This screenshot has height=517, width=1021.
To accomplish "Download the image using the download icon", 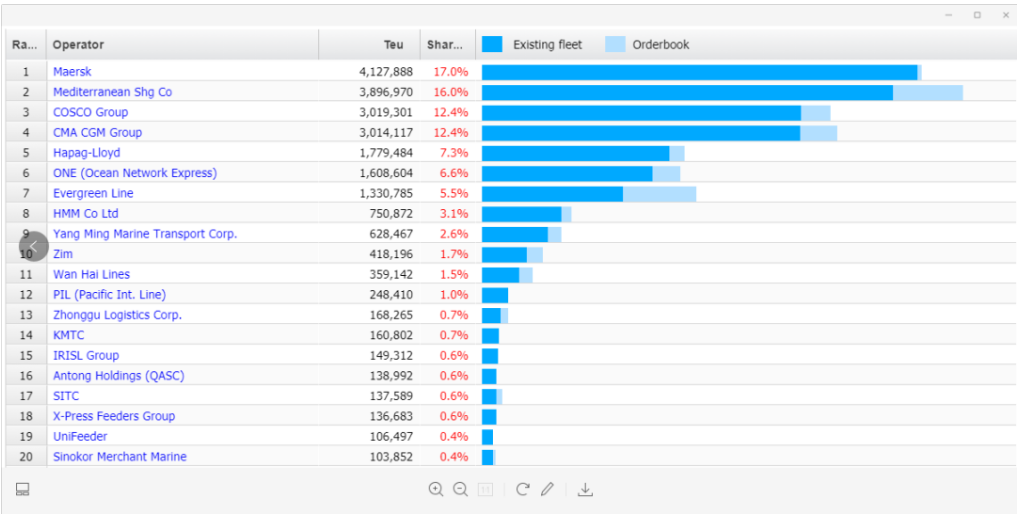I will [x=585, y=489].
